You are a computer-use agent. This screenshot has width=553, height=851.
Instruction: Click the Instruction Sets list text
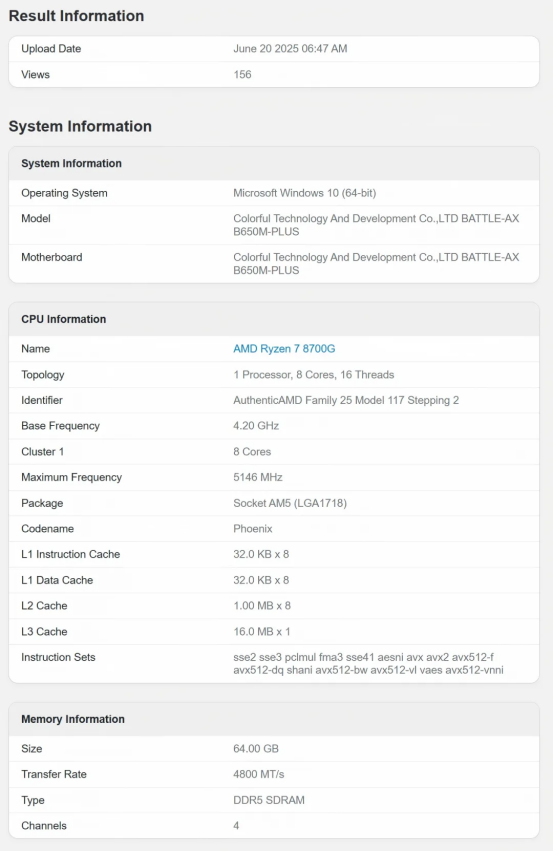coord(368,664)
